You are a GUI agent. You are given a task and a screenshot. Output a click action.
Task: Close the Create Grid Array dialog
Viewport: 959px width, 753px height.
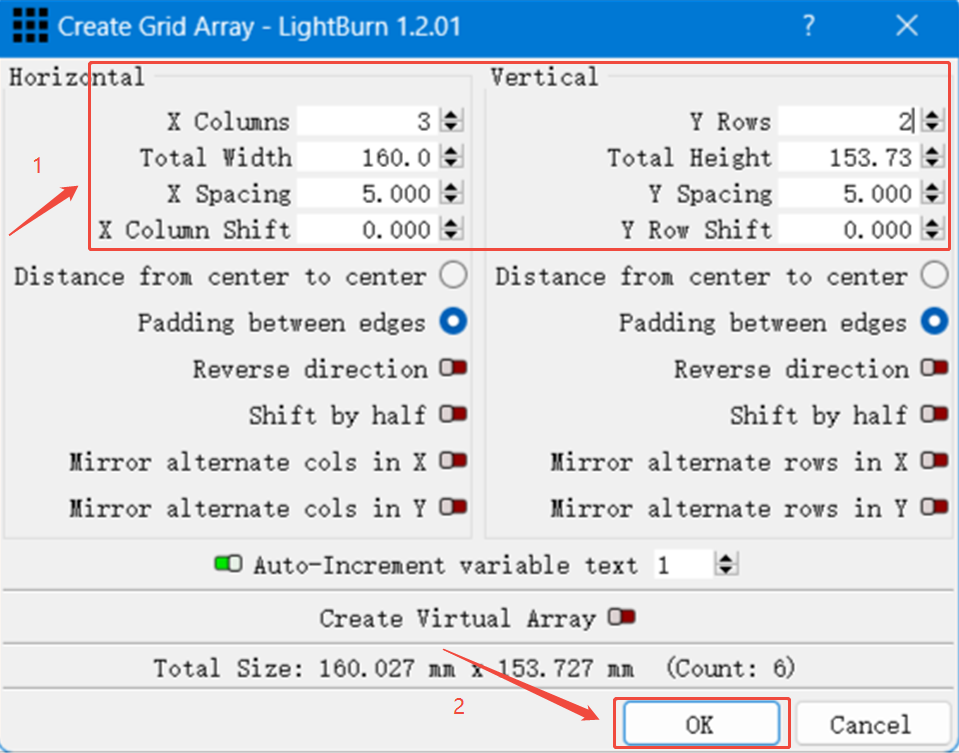click(906, 26)
